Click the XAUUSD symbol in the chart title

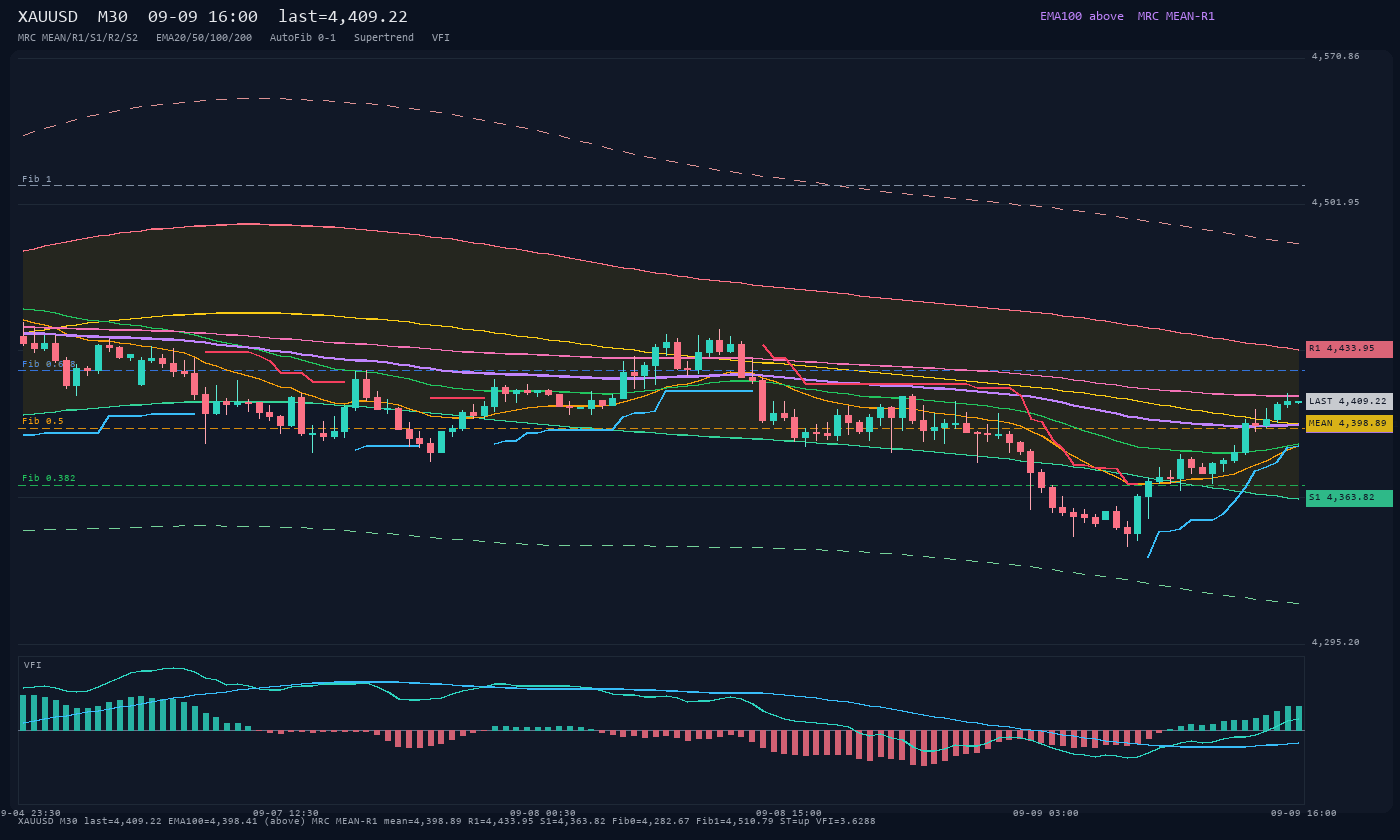click(48, 16)
